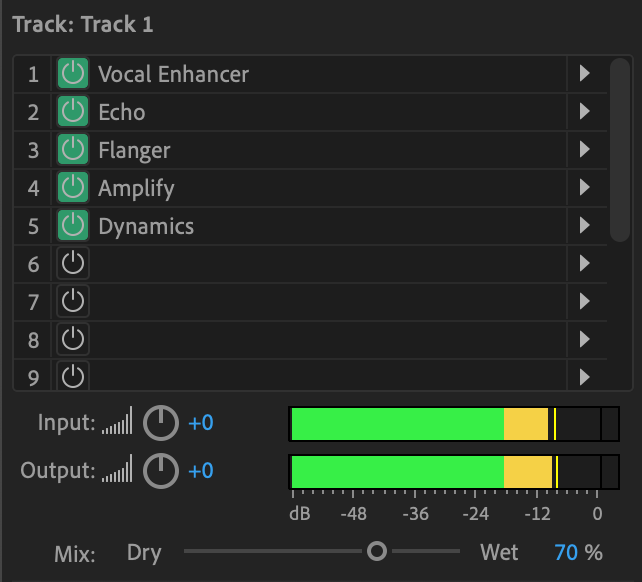Select the Flanger effect row
Viewport: 642px width, 582px height.
click(x=310, y=150)
